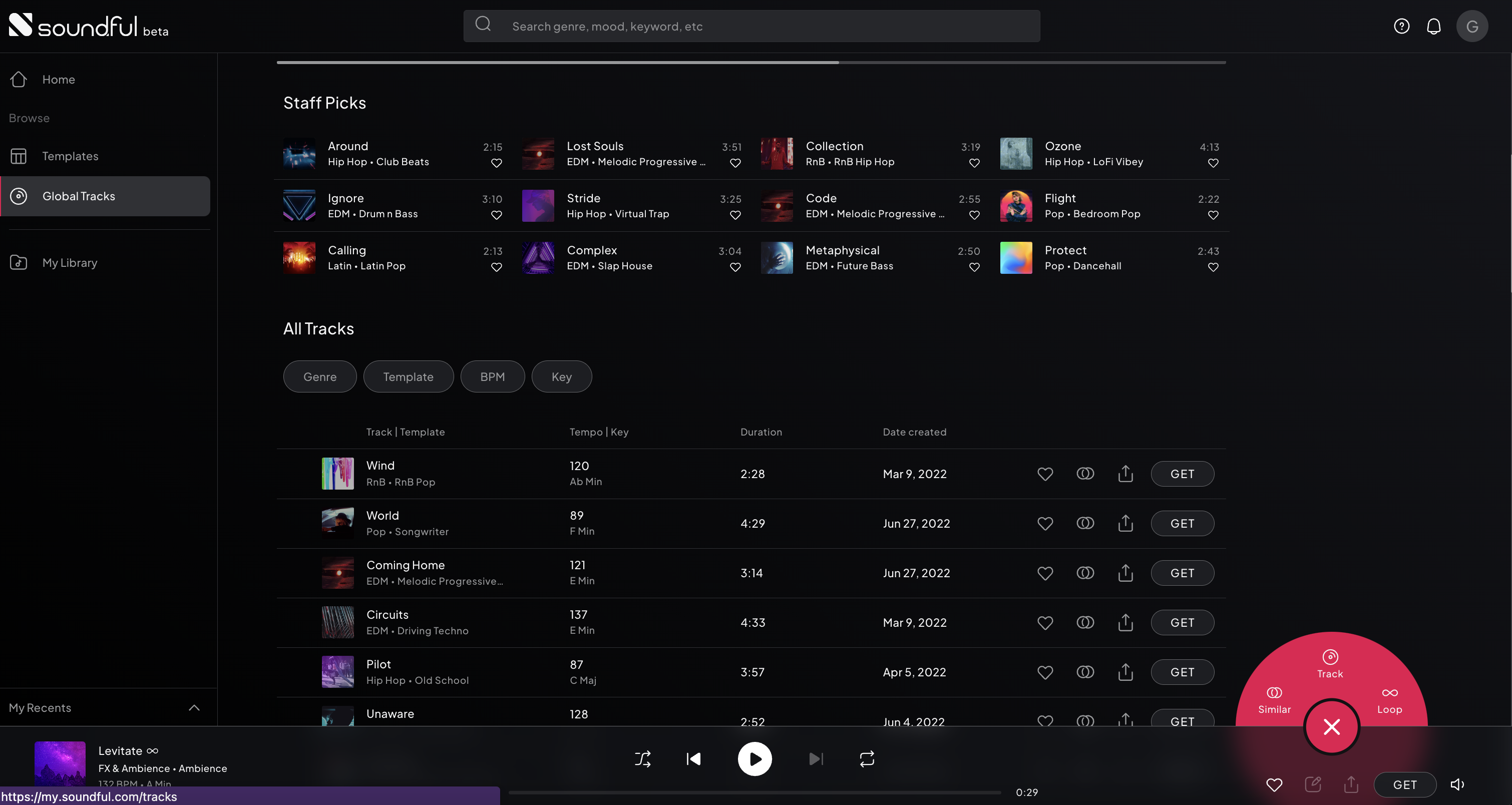This screenshot has width=1512, height=805.
Task: Get the Pilot track
Action: [x=1182, y=672]
